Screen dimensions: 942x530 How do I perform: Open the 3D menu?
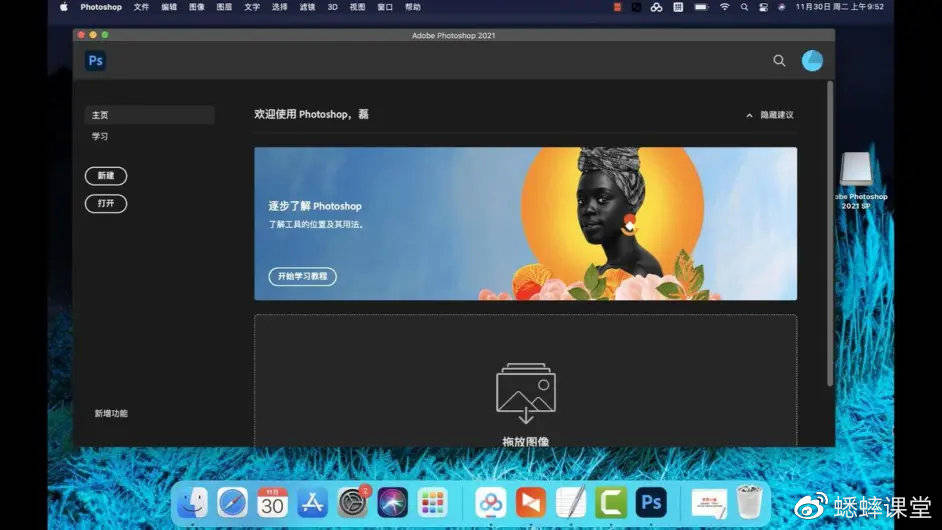pos(333,7)
